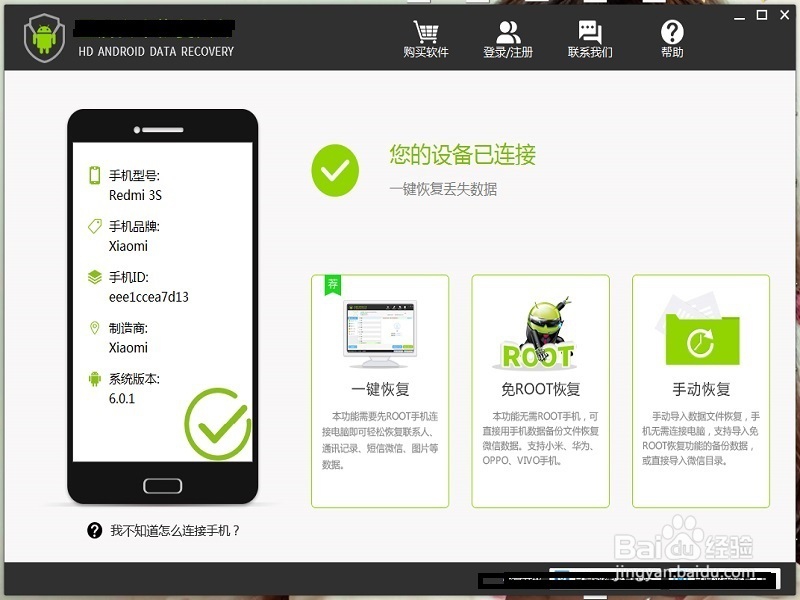Click the Xiaomi value under 制造商

point(128,347)
